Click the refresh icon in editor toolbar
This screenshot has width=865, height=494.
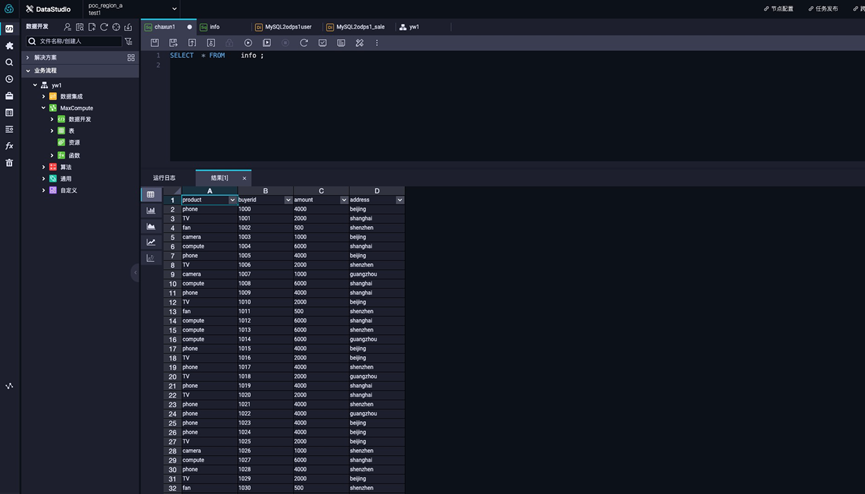304,43
